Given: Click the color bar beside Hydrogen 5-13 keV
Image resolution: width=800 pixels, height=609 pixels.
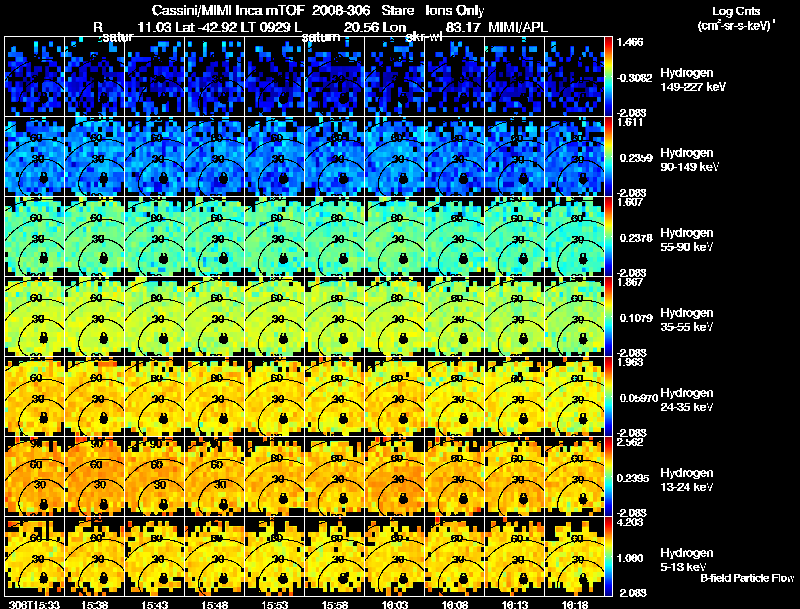Looking at the screenshot, I should pyautogui.click(x=608, y=556).
